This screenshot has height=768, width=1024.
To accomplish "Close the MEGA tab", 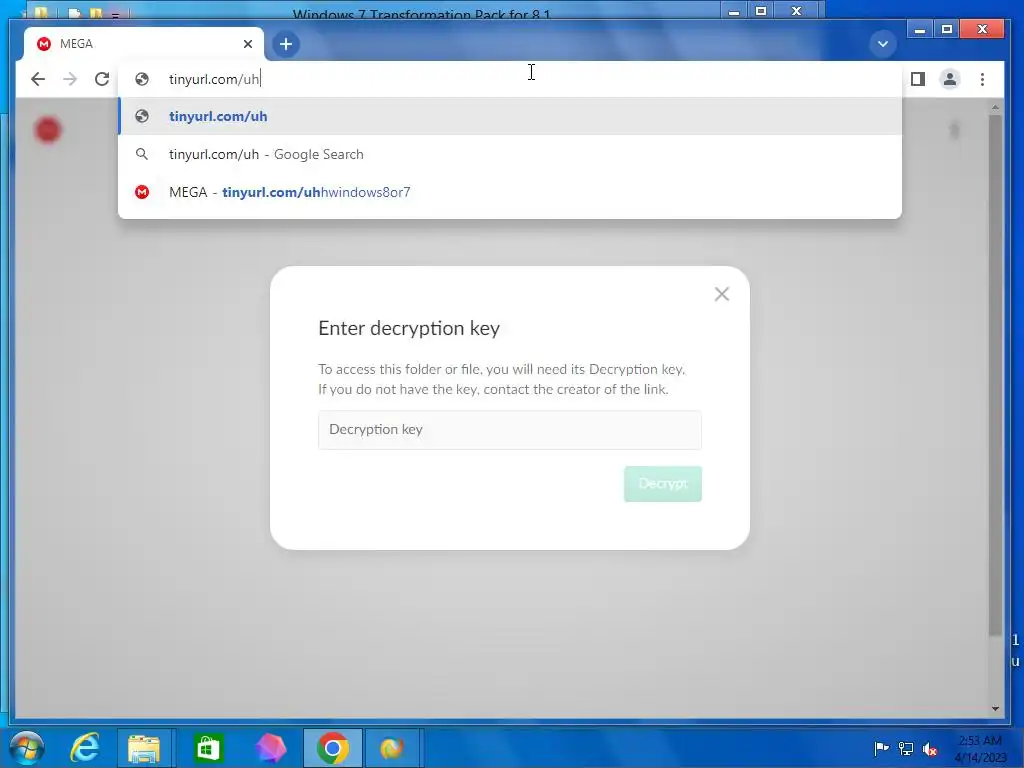I will [x=248, y=44].
